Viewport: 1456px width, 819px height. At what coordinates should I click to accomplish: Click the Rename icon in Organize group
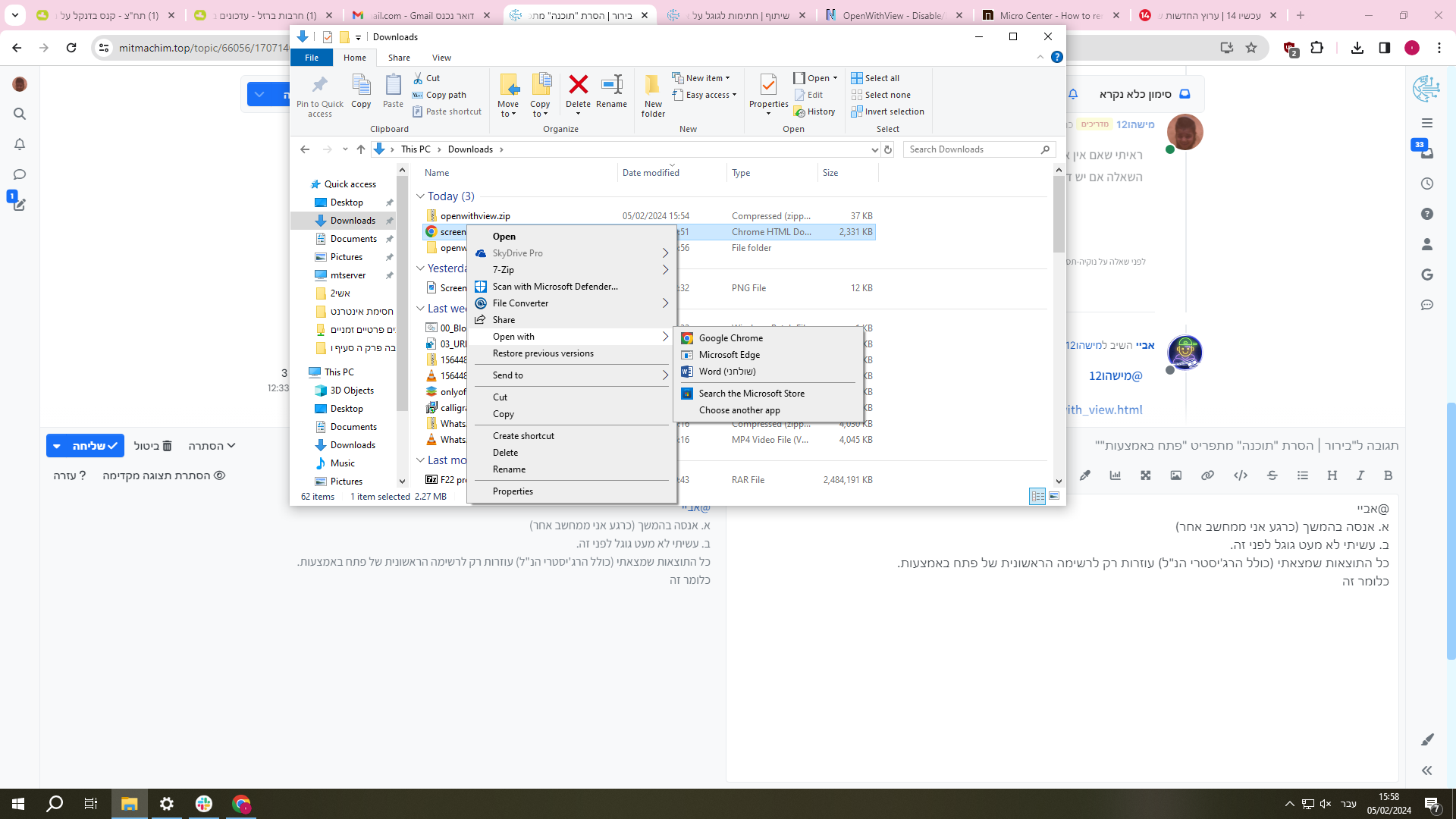611,85
